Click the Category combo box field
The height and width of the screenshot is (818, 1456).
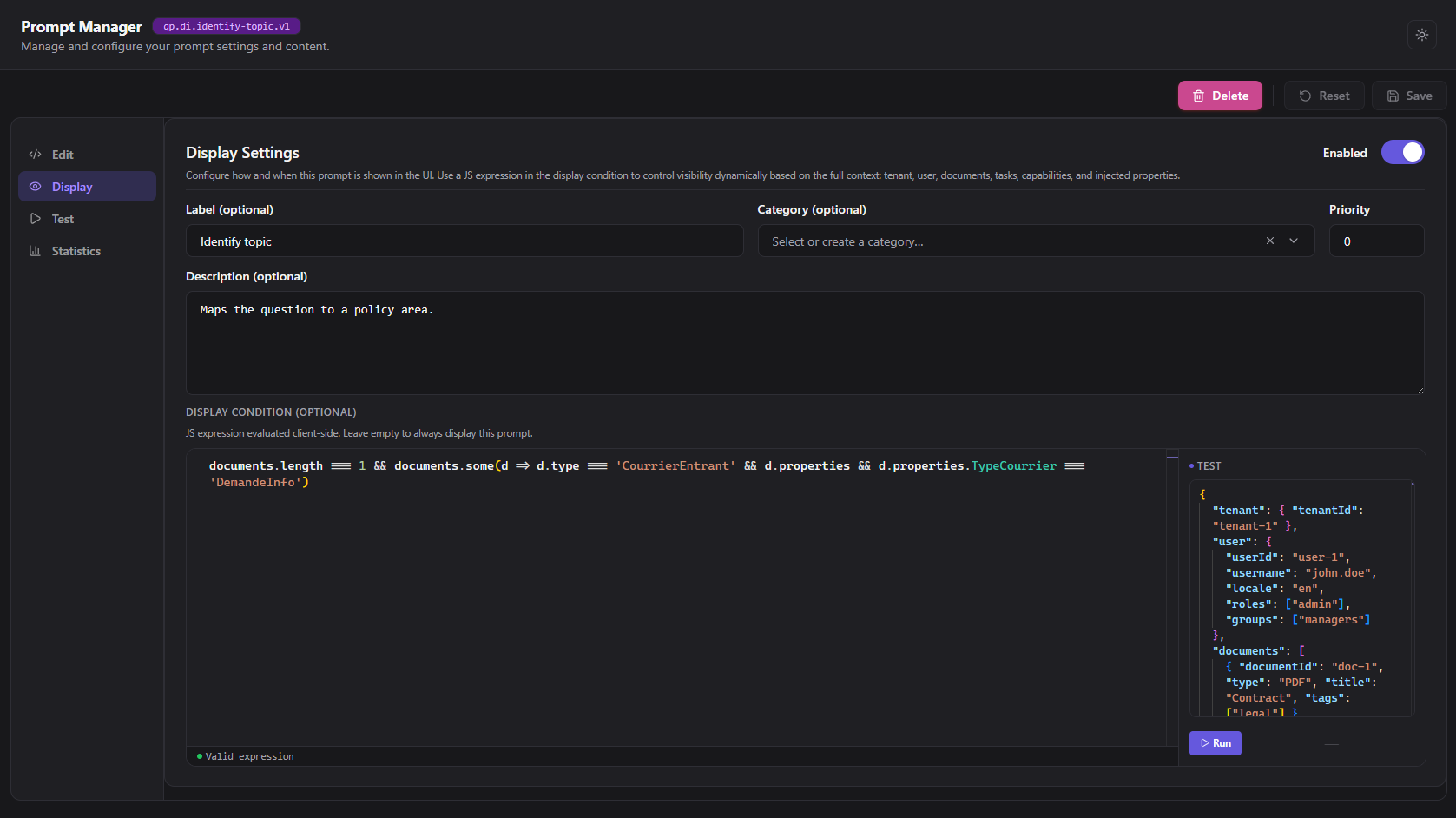point(1036,241)
